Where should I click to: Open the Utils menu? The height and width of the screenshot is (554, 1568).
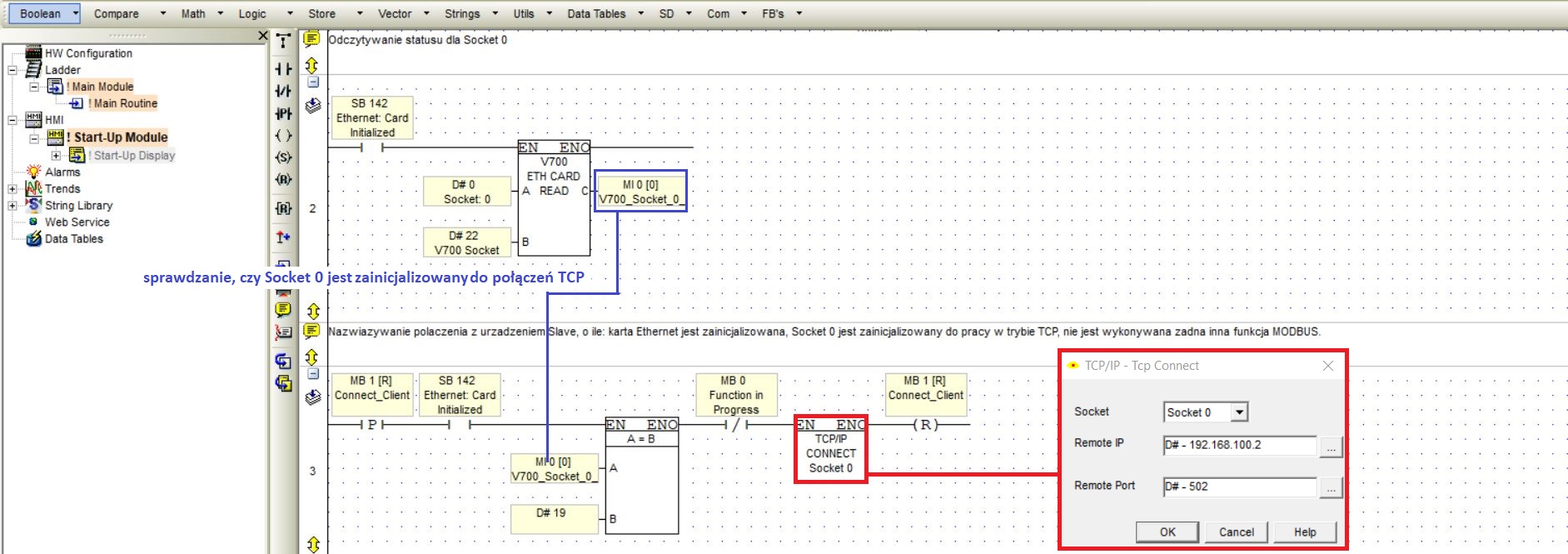click(524, 13)
